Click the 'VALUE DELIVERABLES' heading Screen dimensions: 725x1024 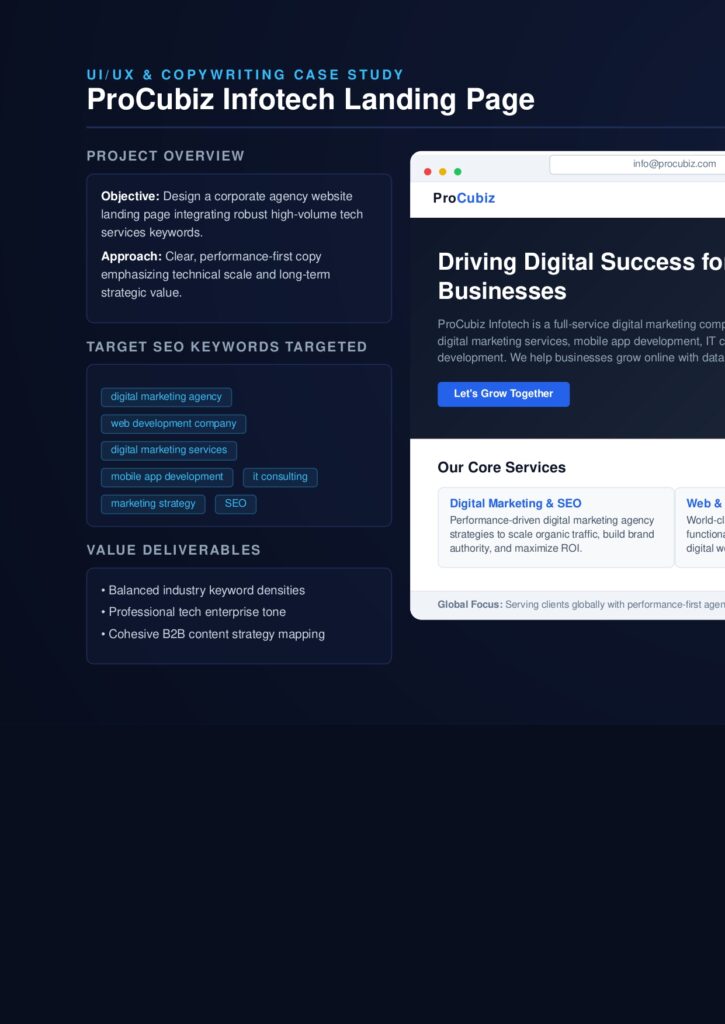(174, 550)
